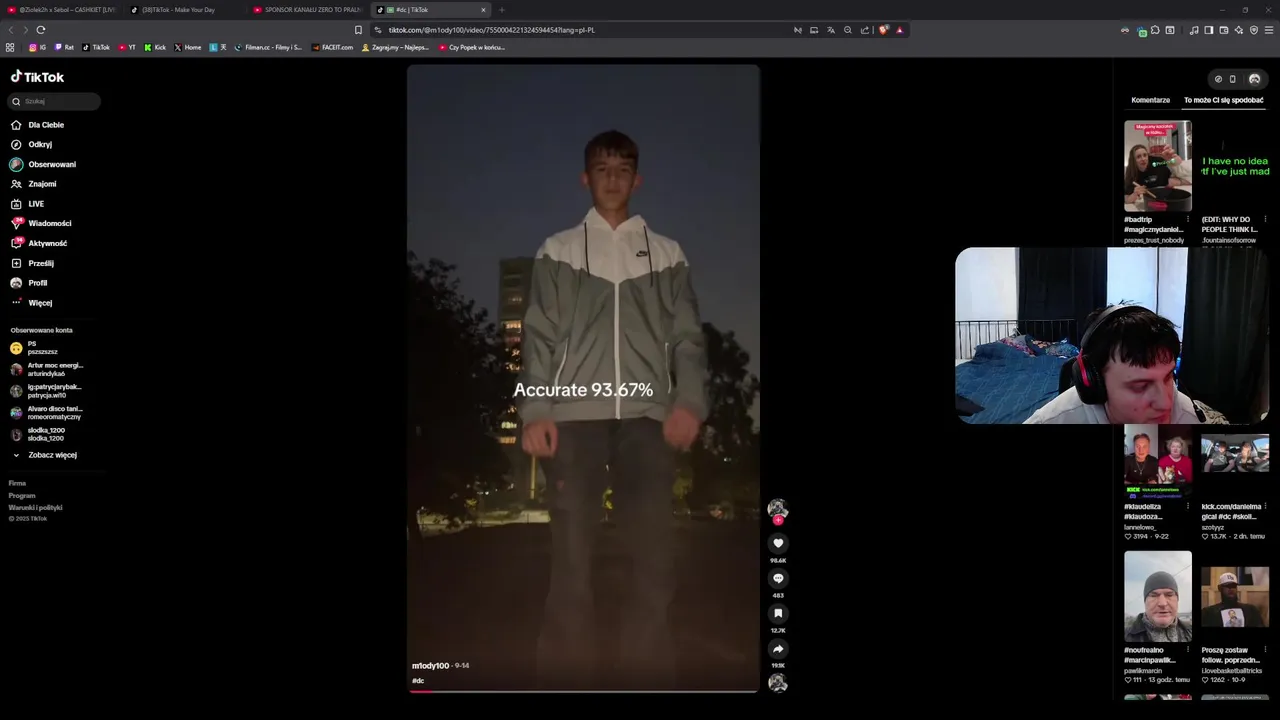Open the #noufrealno recommended video thumbnail
This screenshot has width=1280, height=720.
(x=1158, y=596)
